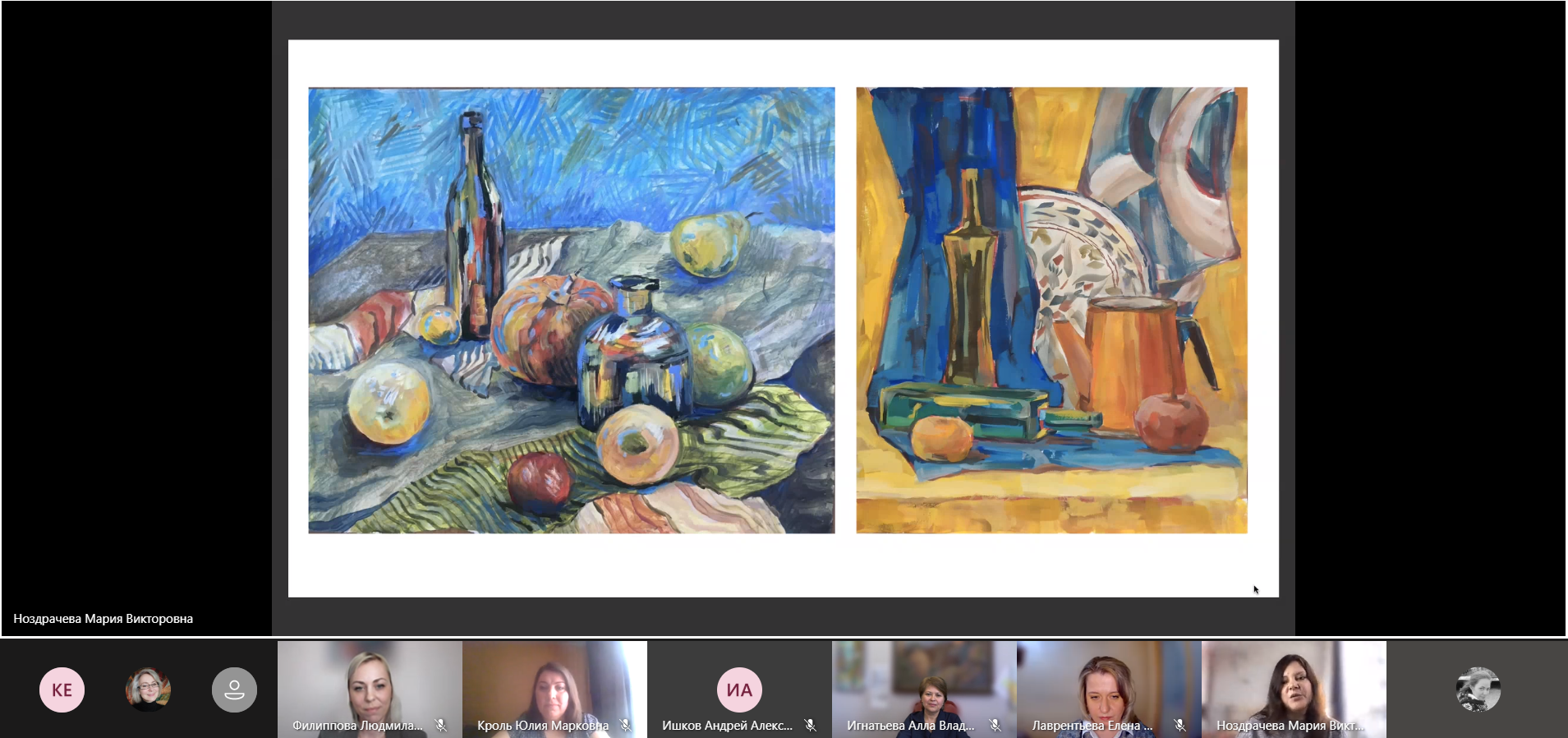Click presenter name label Ноздрачева Мария Викторовна
This screenshot has width=1568, height=738.
[x=103, y=619]
